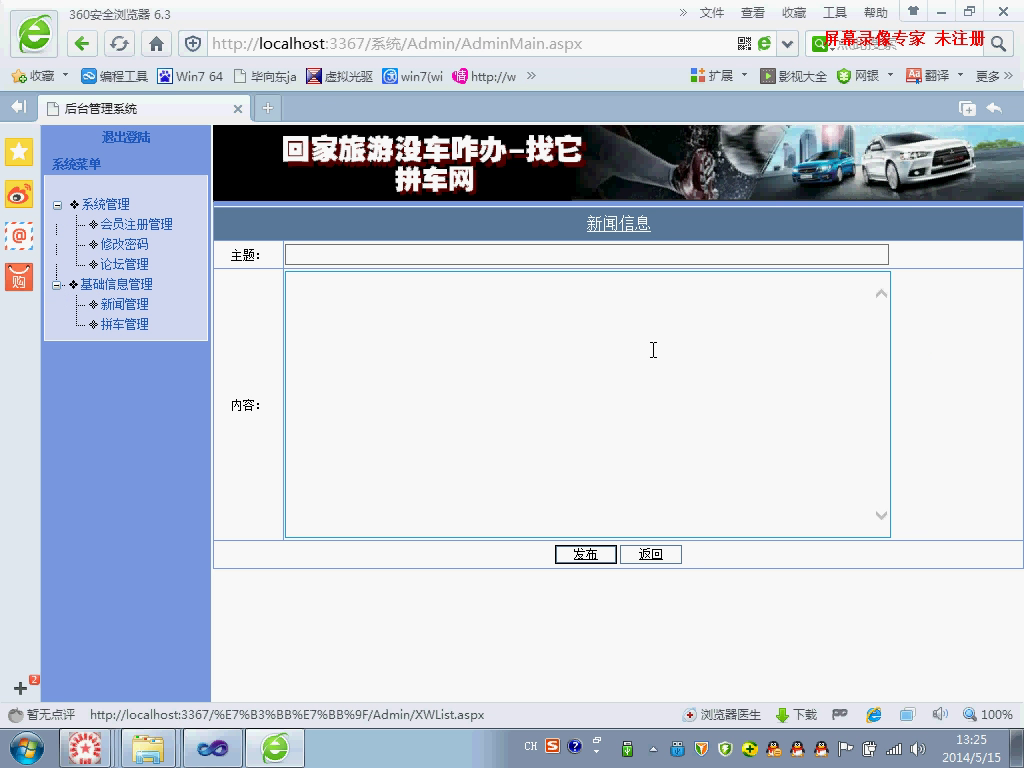Open the 虚拟光驱 bookmark
Viewport: 1024px width, 768px height.
[x=340, y=76]
